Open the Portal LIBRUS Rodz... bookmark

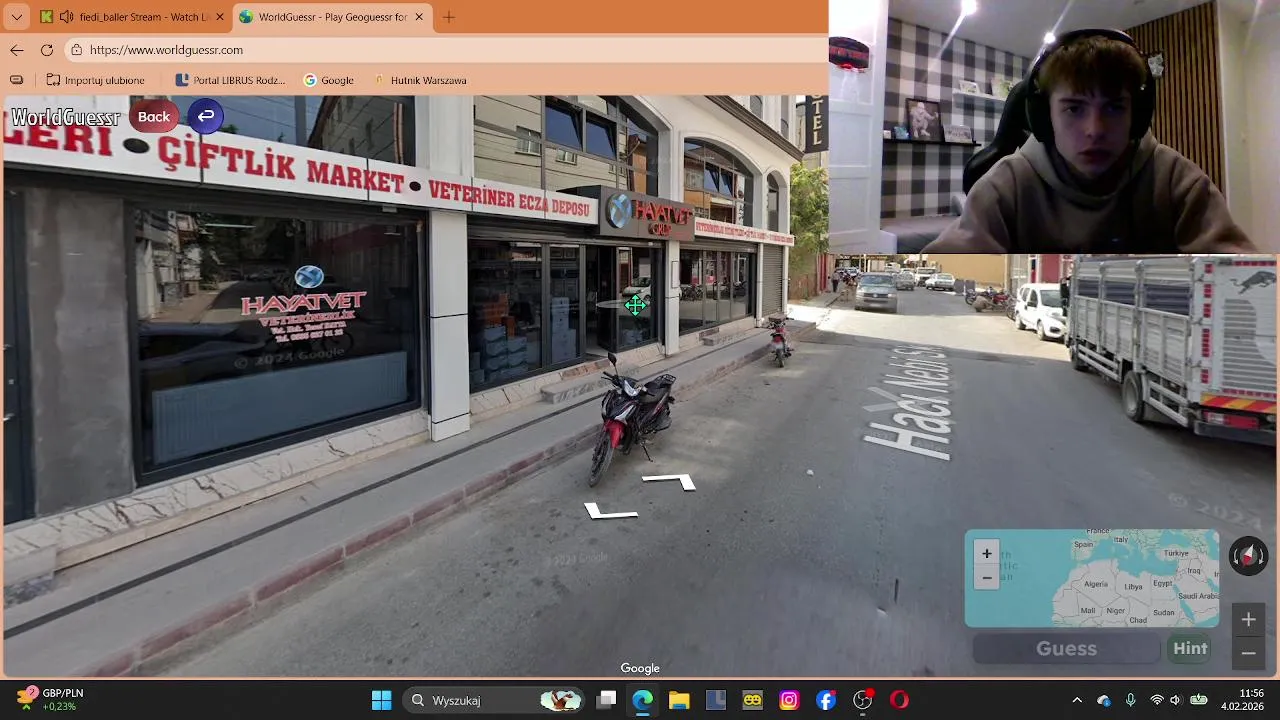(x=230, y=80)
